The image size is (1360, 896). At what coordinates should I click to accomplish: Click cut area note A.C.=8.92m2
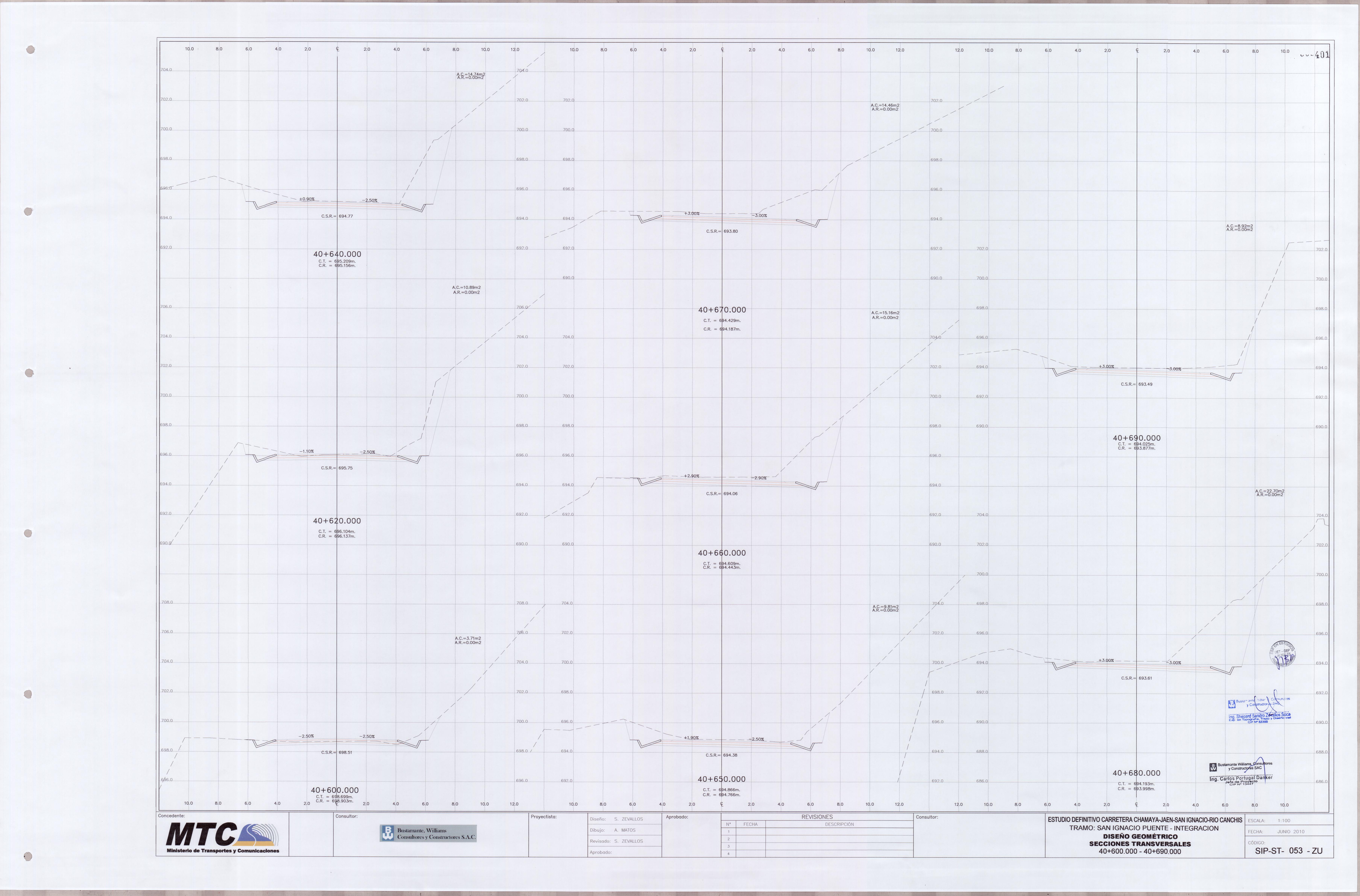(x=1239, y=226)
